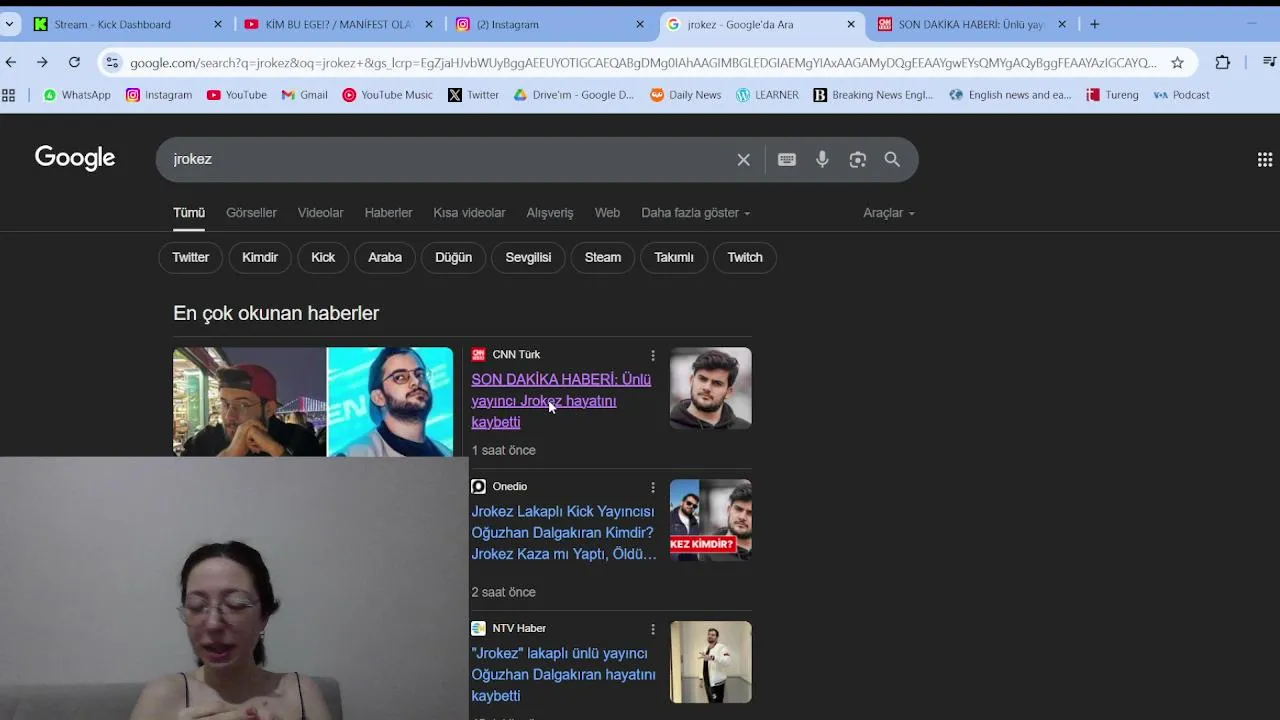Image resolution: width=1280 pixels, height=720 pixels.
Task: Go back to the previous page
Action: coord(11,62)
